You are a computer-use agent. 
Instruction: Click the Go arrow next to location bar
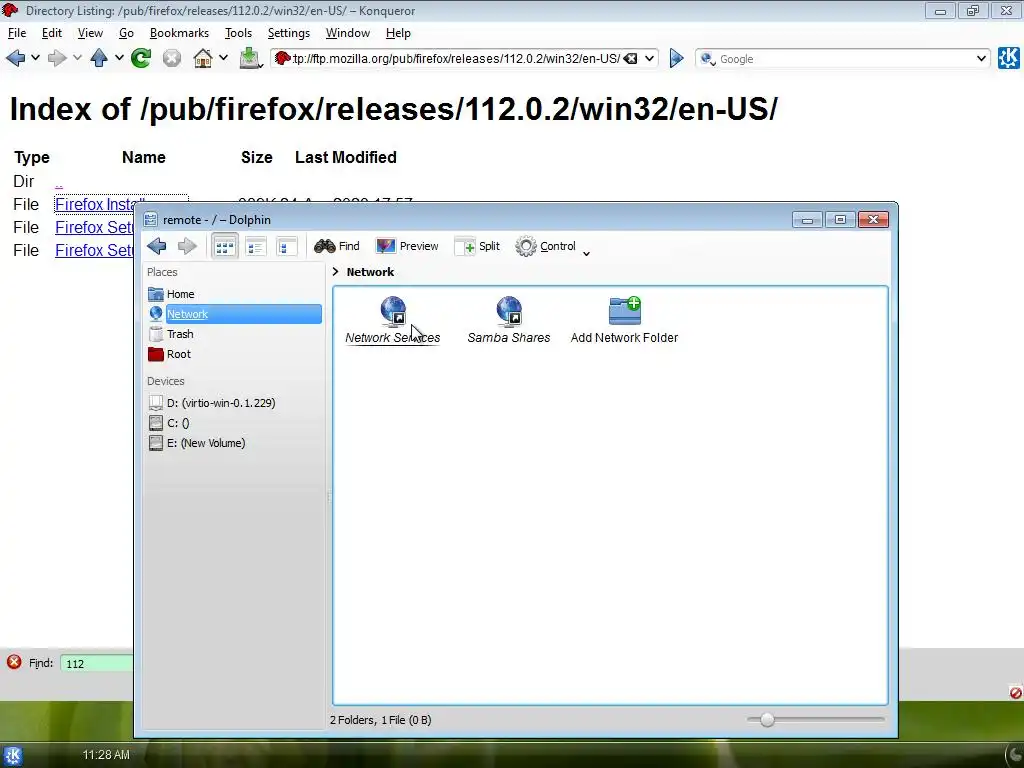[677, 59]
